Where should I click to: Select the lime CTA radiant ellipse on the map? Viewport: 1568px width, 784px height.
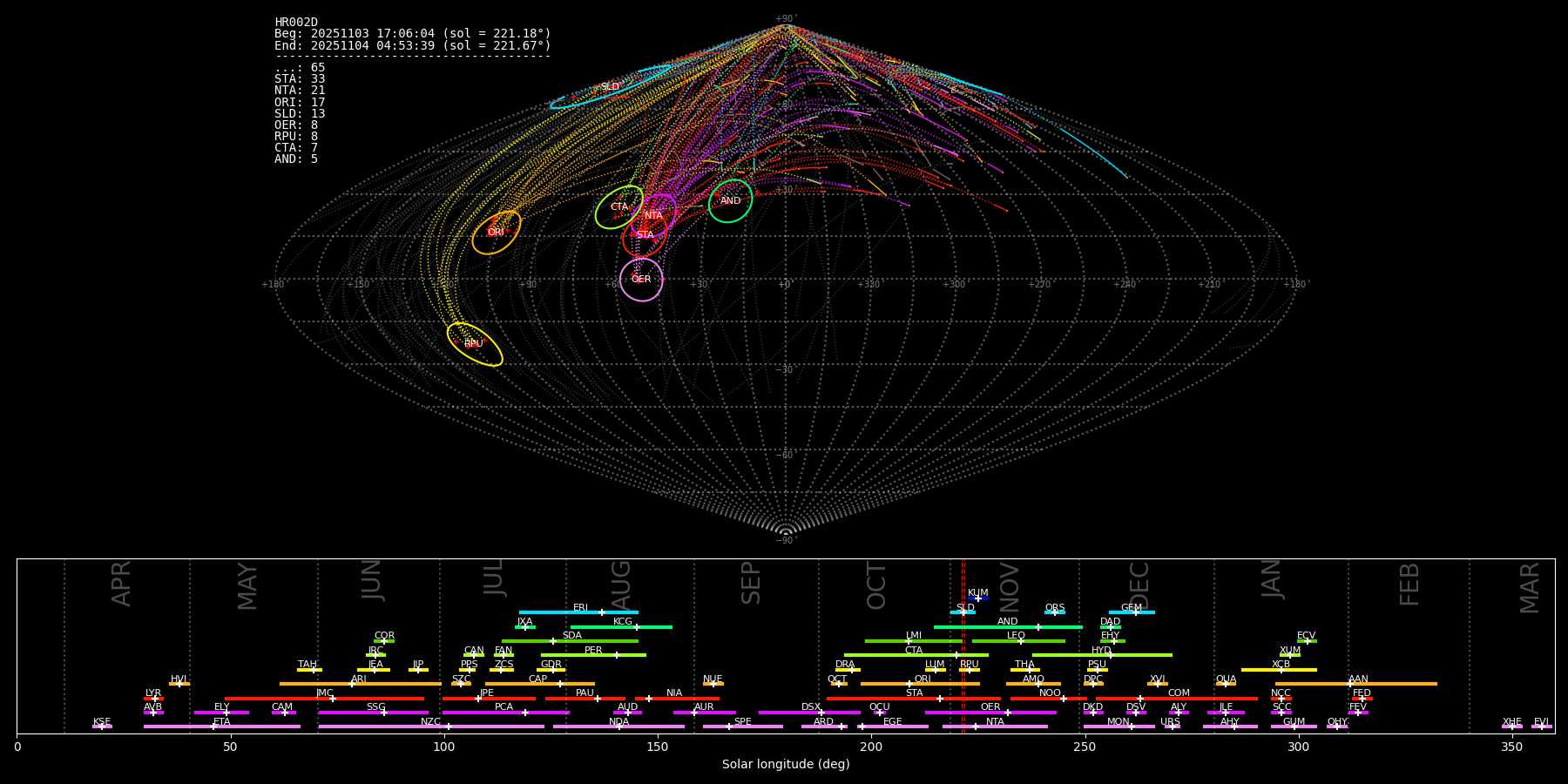click(x=618, y=207)
